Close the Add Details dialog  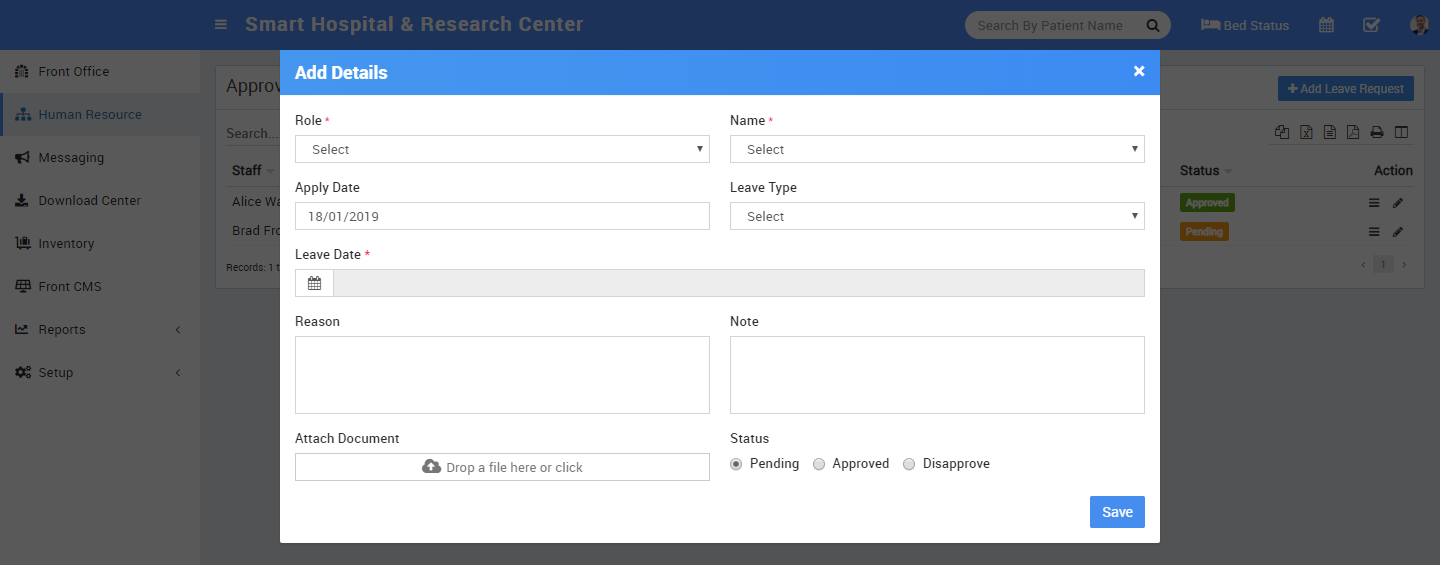point(1139,71)
